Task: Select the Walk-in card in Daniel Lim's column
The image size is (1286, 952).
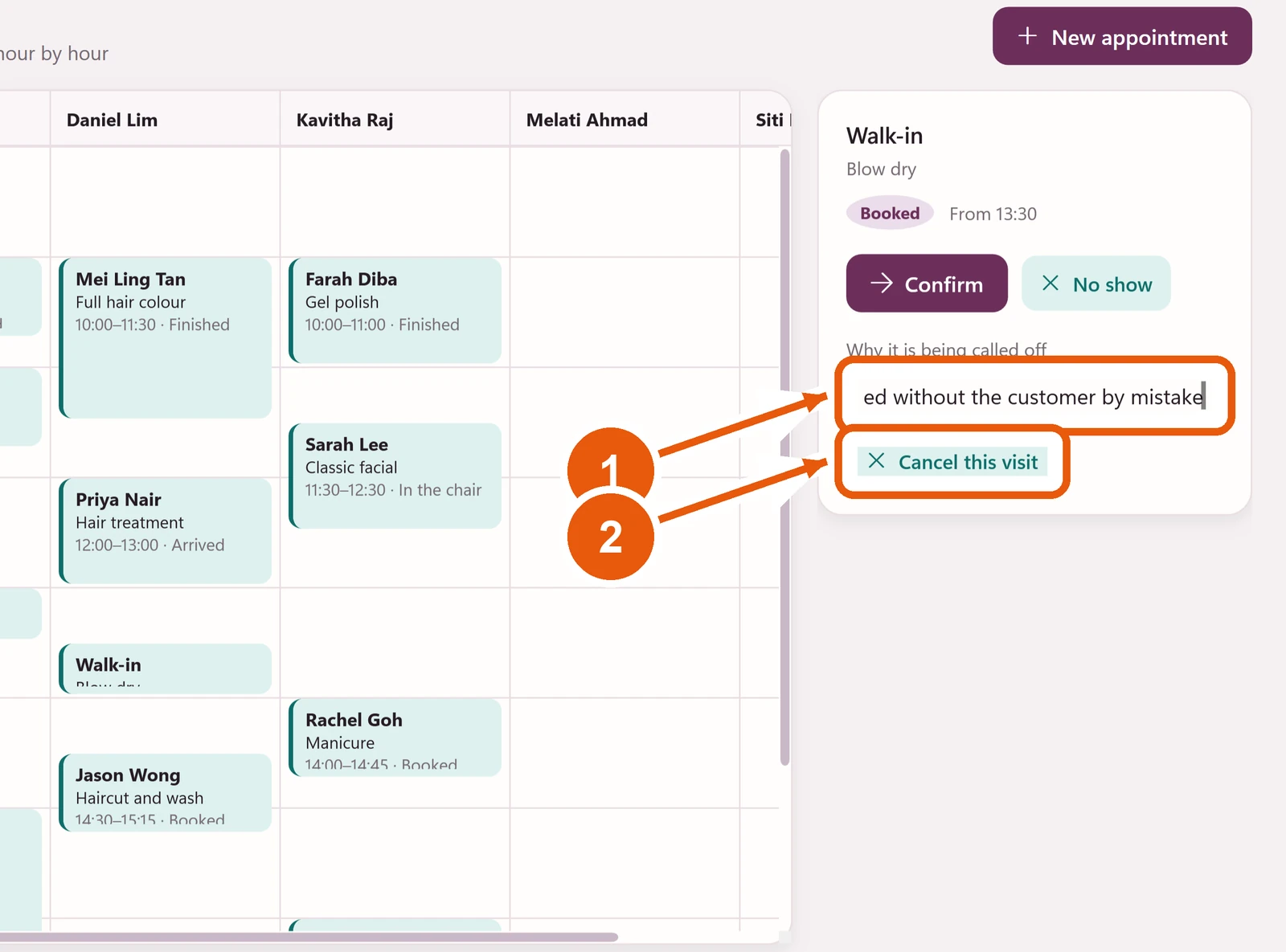Action: 166,668
